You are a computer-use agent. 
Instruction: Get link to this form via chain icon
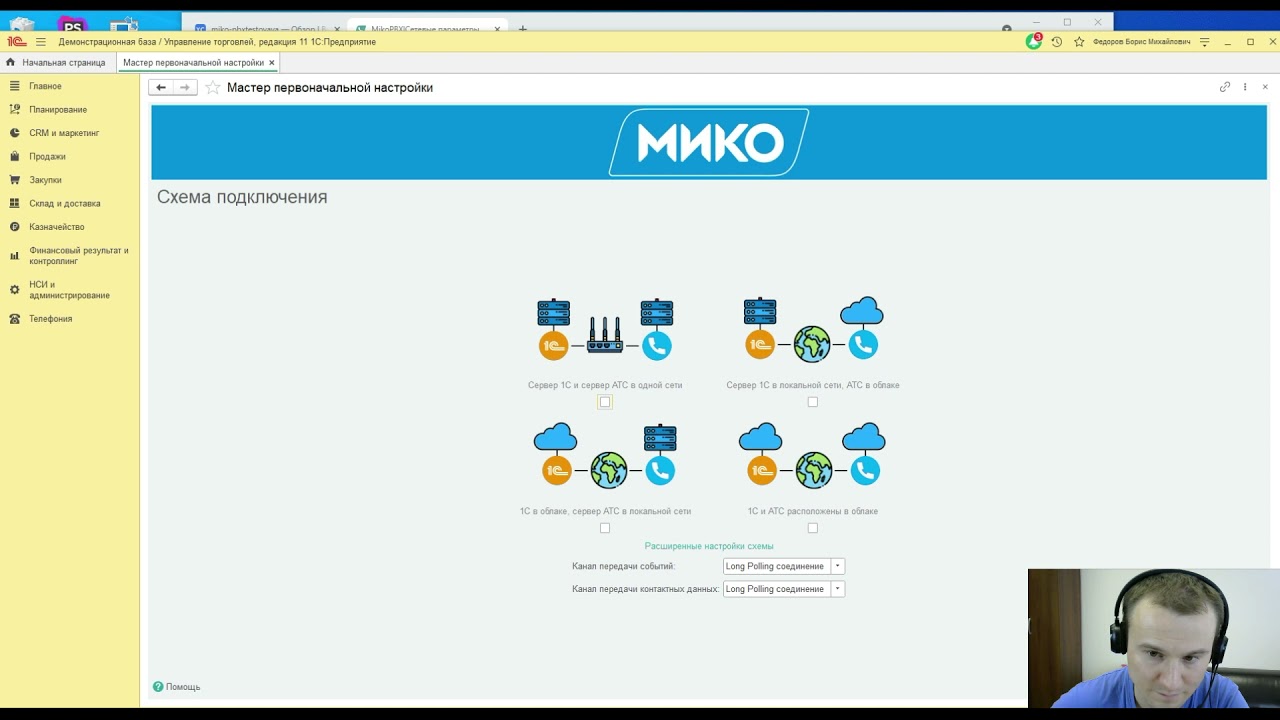(x=1225, y=87)
